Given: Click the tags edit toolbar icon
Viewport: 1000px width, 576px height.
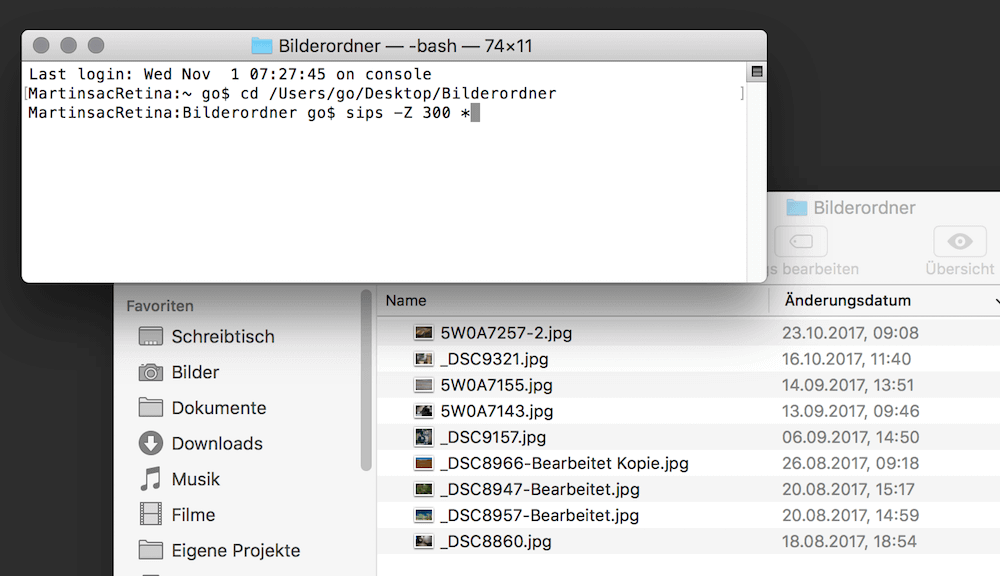Looking at the screenshot, I should coord(801,242).
